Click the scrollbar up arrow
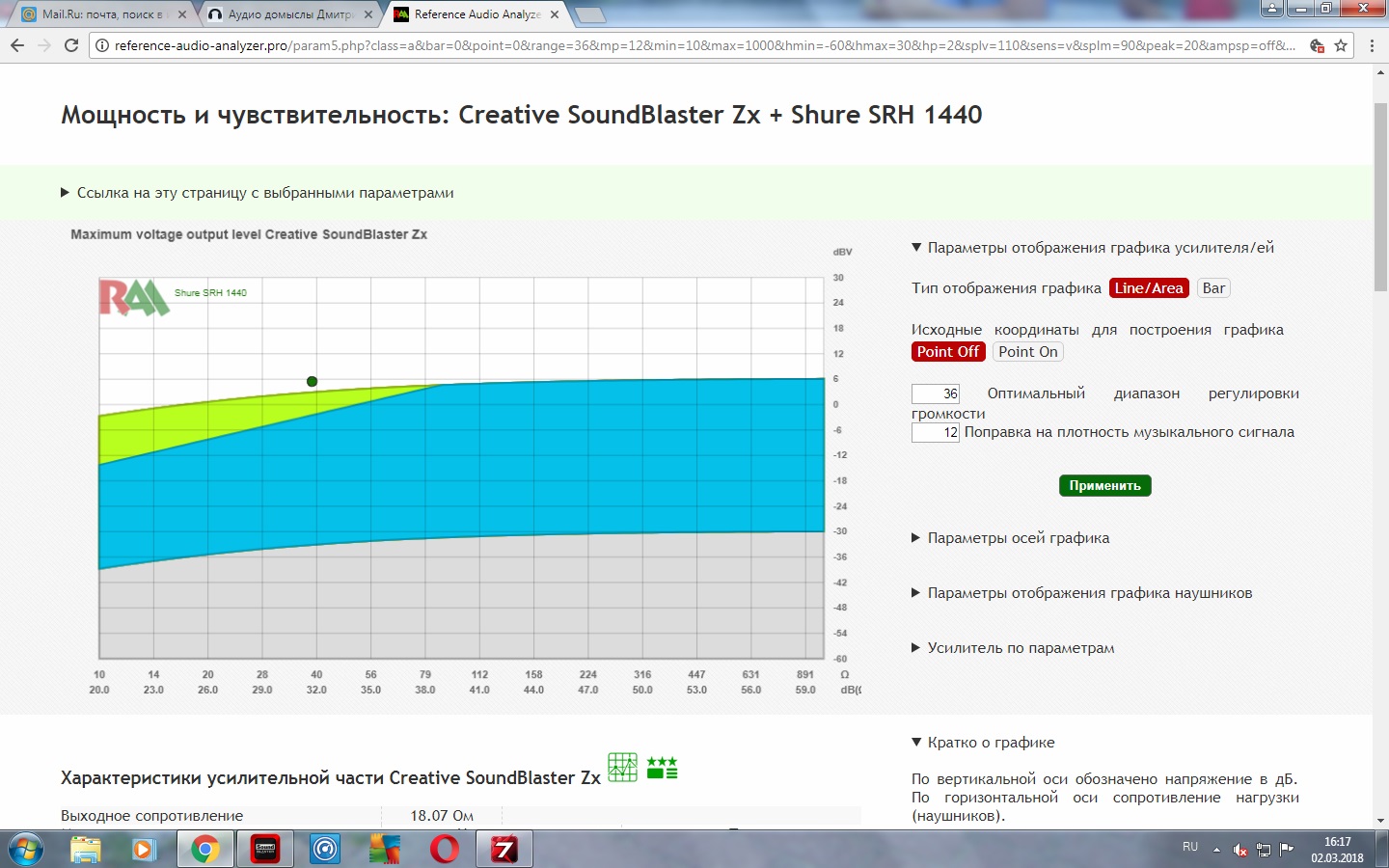This screenshot has width=1389, height=868. [1380, 72]
